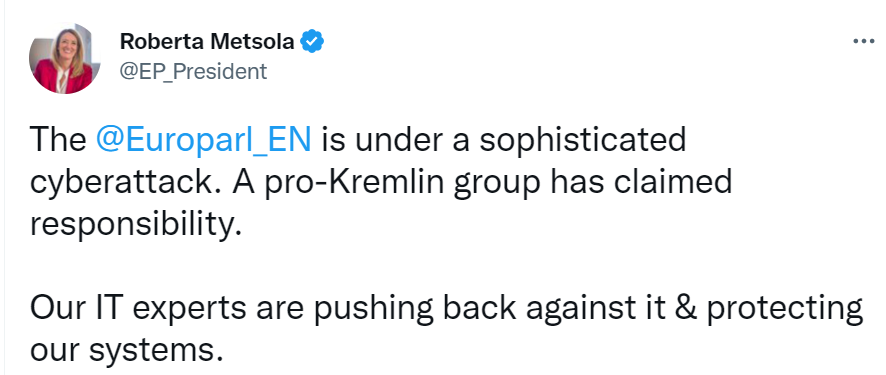Viewport: 886px width, 375px height.
Task: Click the word "protecting" in the tweet
Action: 785,310
